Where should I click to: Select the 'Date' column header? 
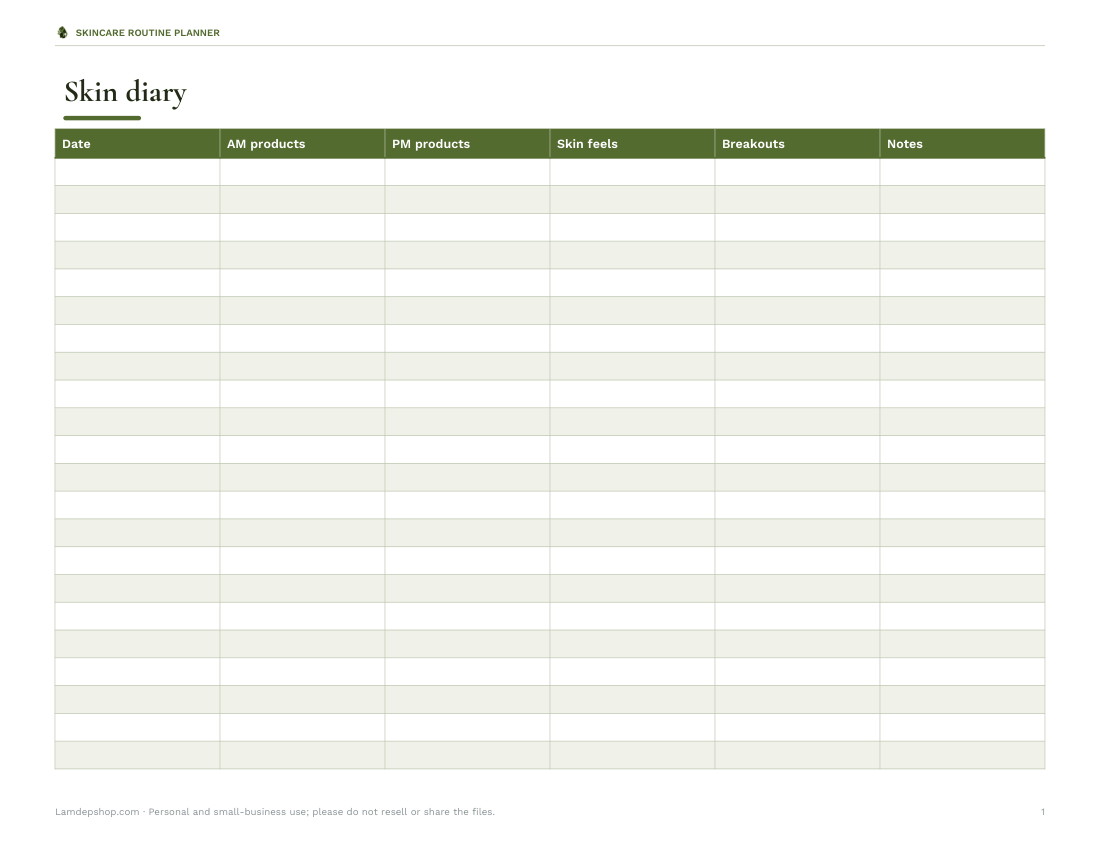pos(138,144)
